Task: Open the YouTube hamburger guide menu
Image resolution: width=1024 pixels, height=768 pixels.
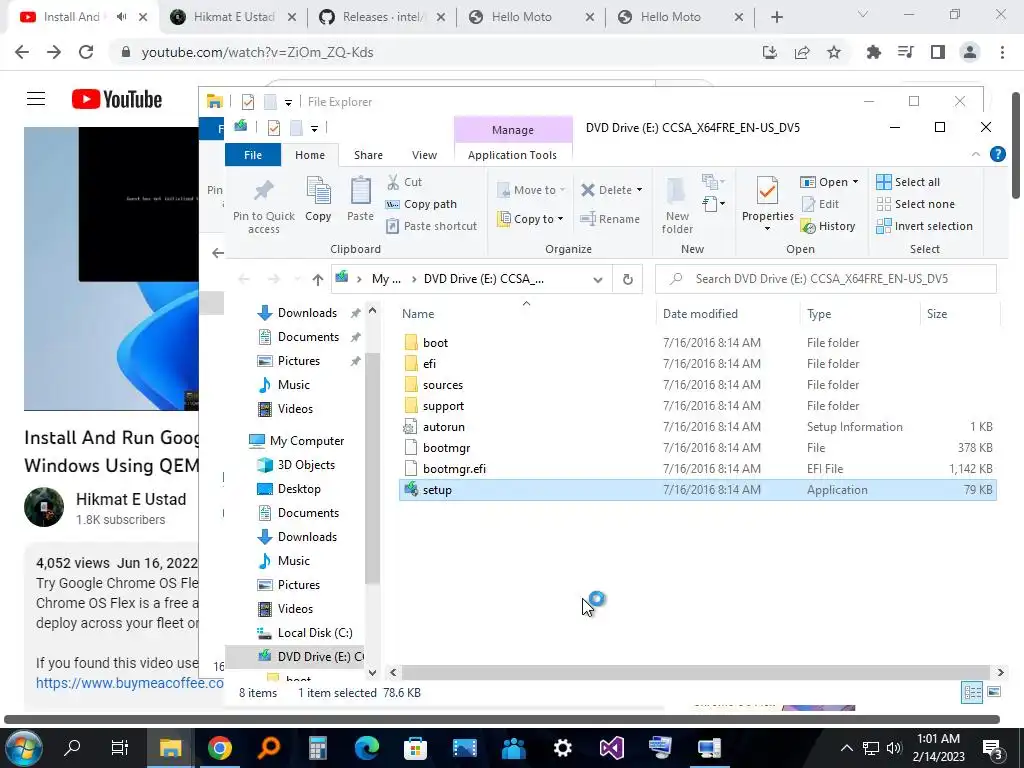Action: 36,99
